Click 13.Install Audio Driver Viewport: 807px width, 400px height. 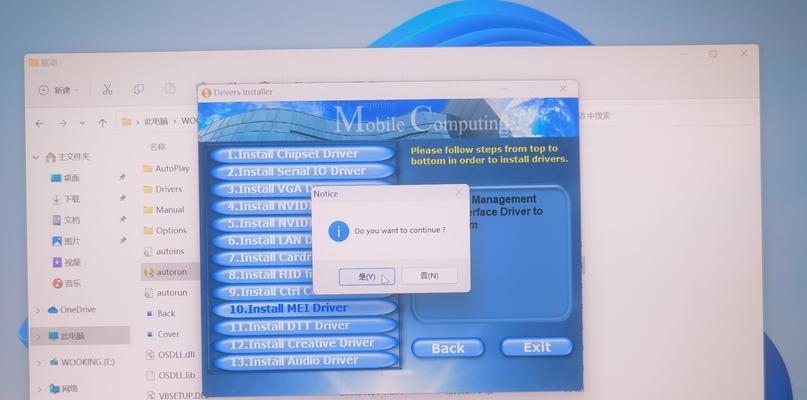(x=306, y=361)
